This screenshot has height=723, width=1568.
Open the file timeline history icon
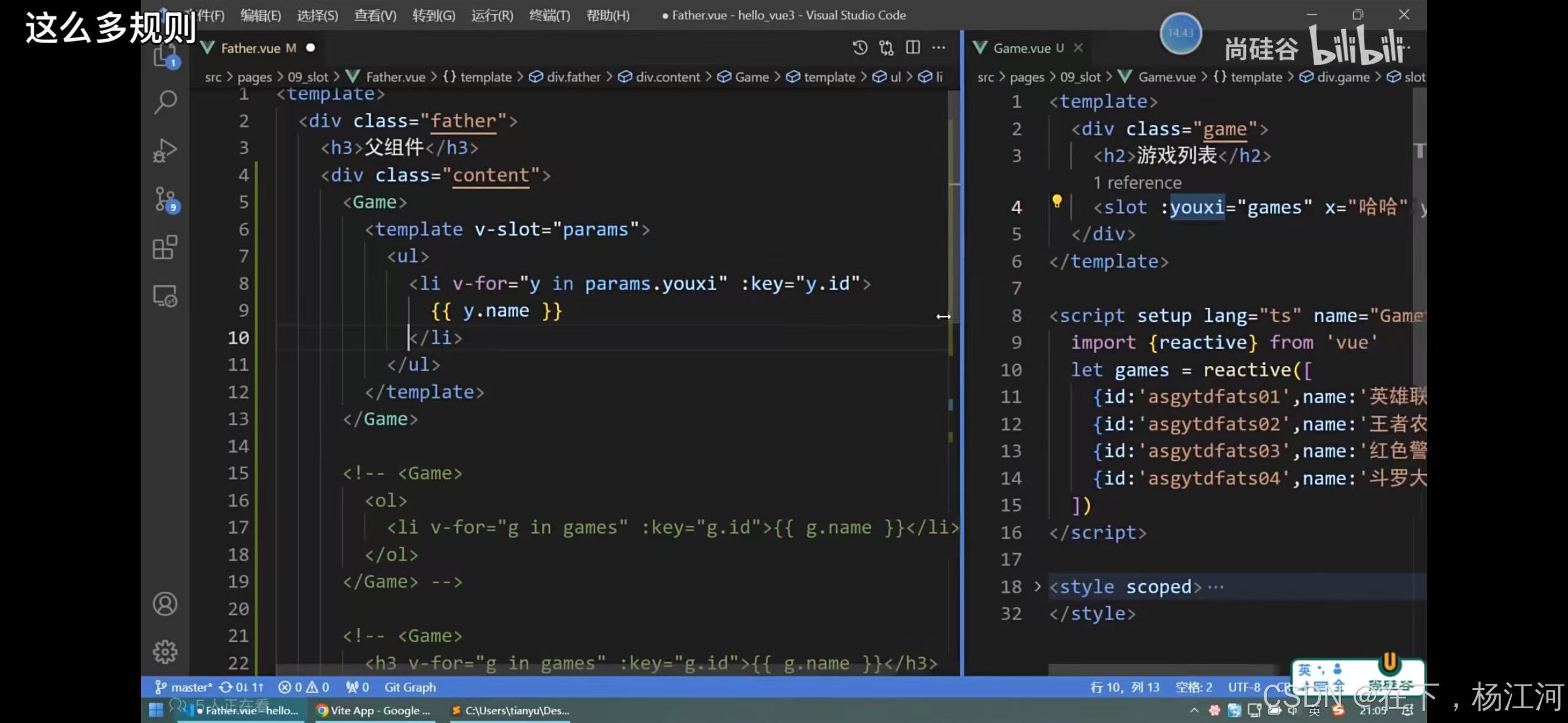(x=860, y=47)
